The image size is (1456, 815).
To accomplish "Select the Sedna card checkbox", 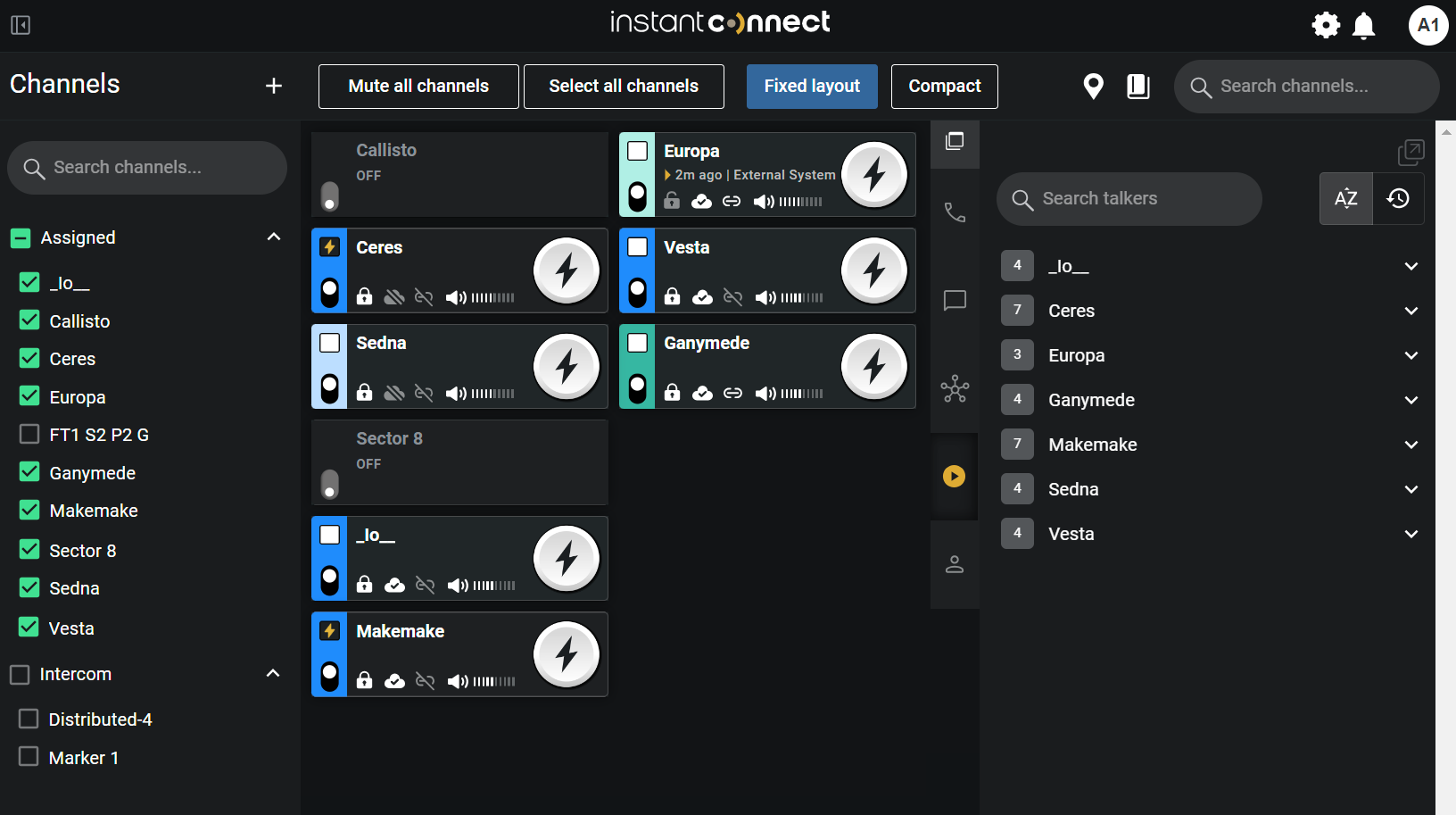I will (329, 343).
